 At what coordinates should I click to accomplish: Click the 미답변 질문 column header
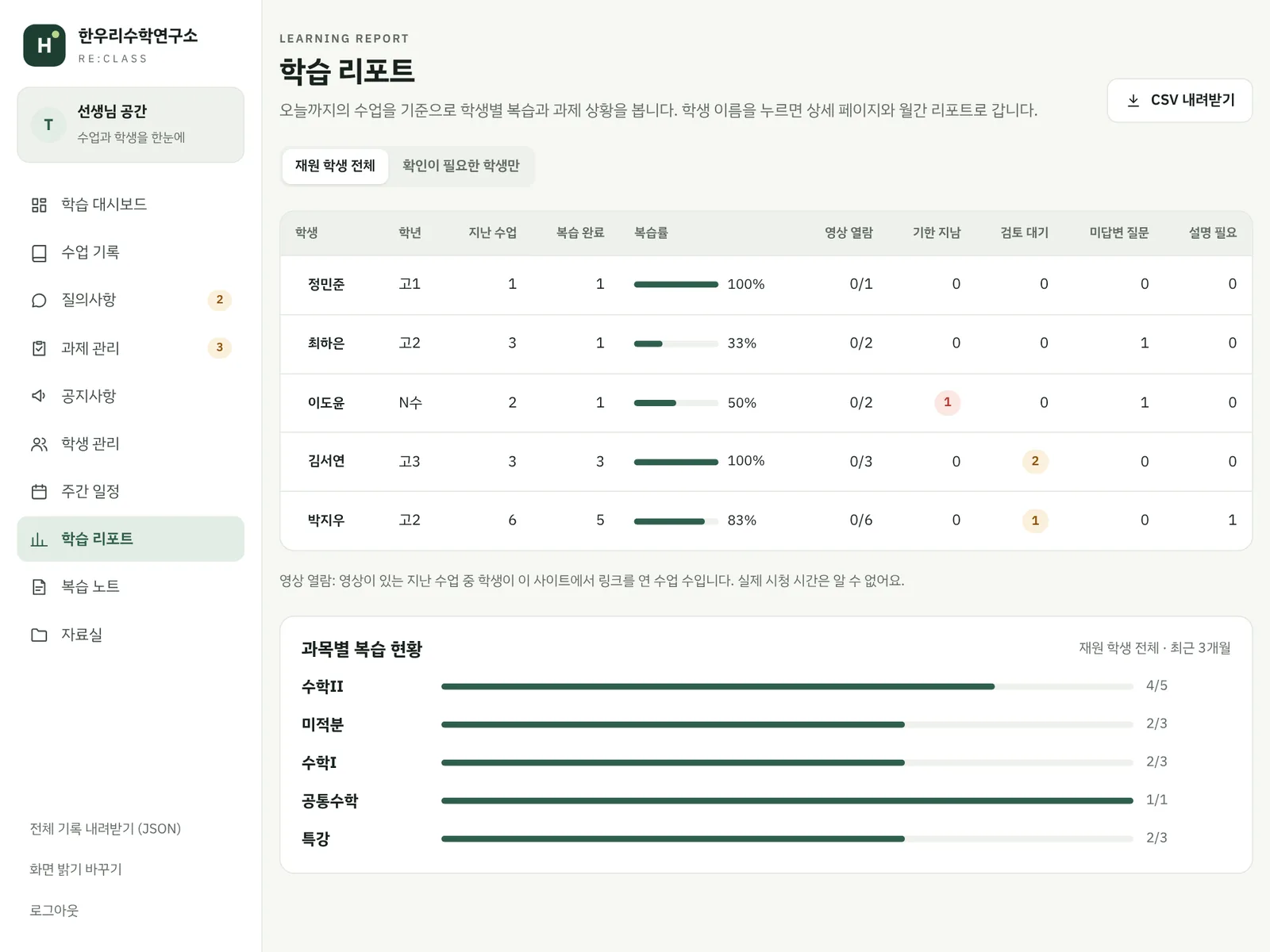1119,232
